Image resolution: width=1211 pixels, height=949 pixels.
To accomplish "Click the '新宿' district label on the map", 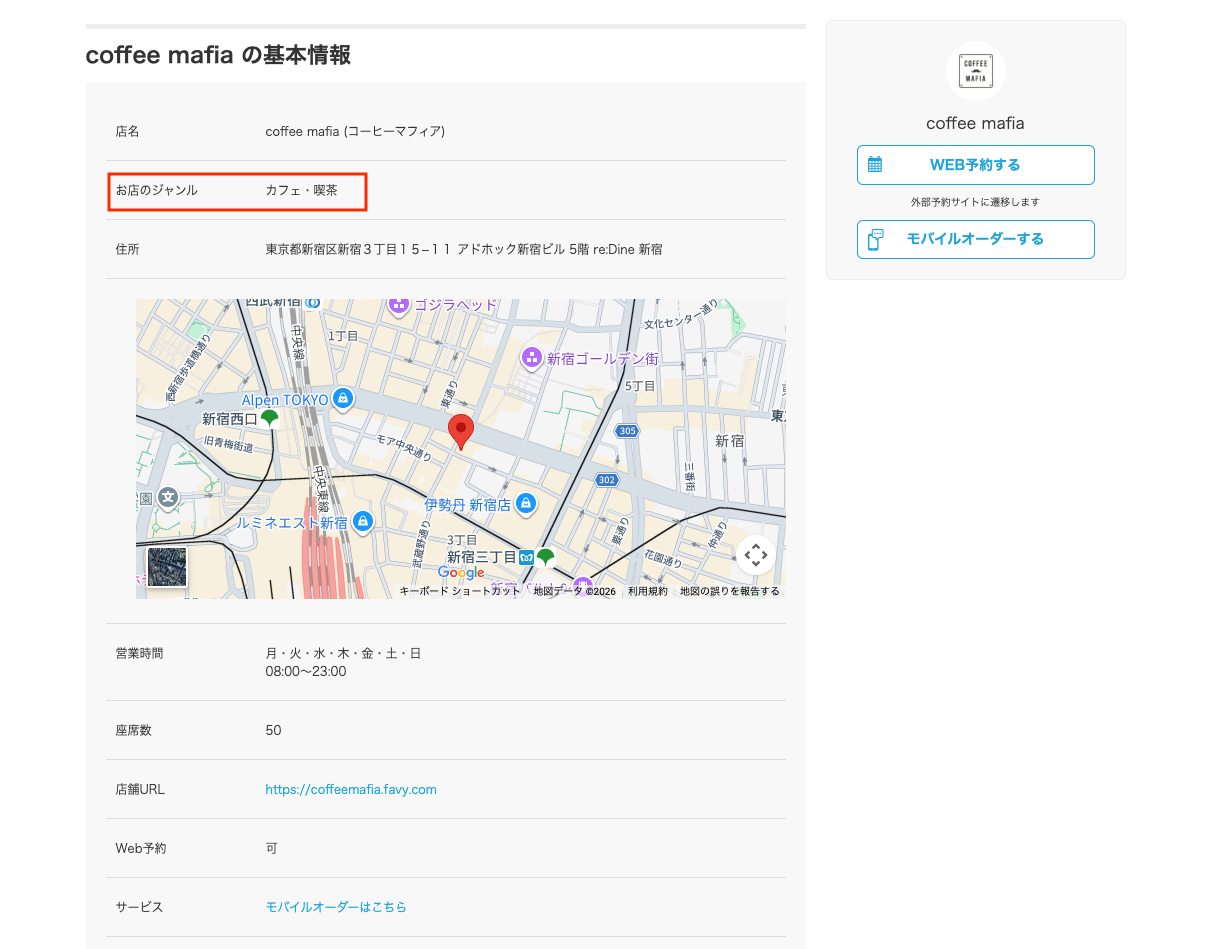I will click(x=729, y=440).
